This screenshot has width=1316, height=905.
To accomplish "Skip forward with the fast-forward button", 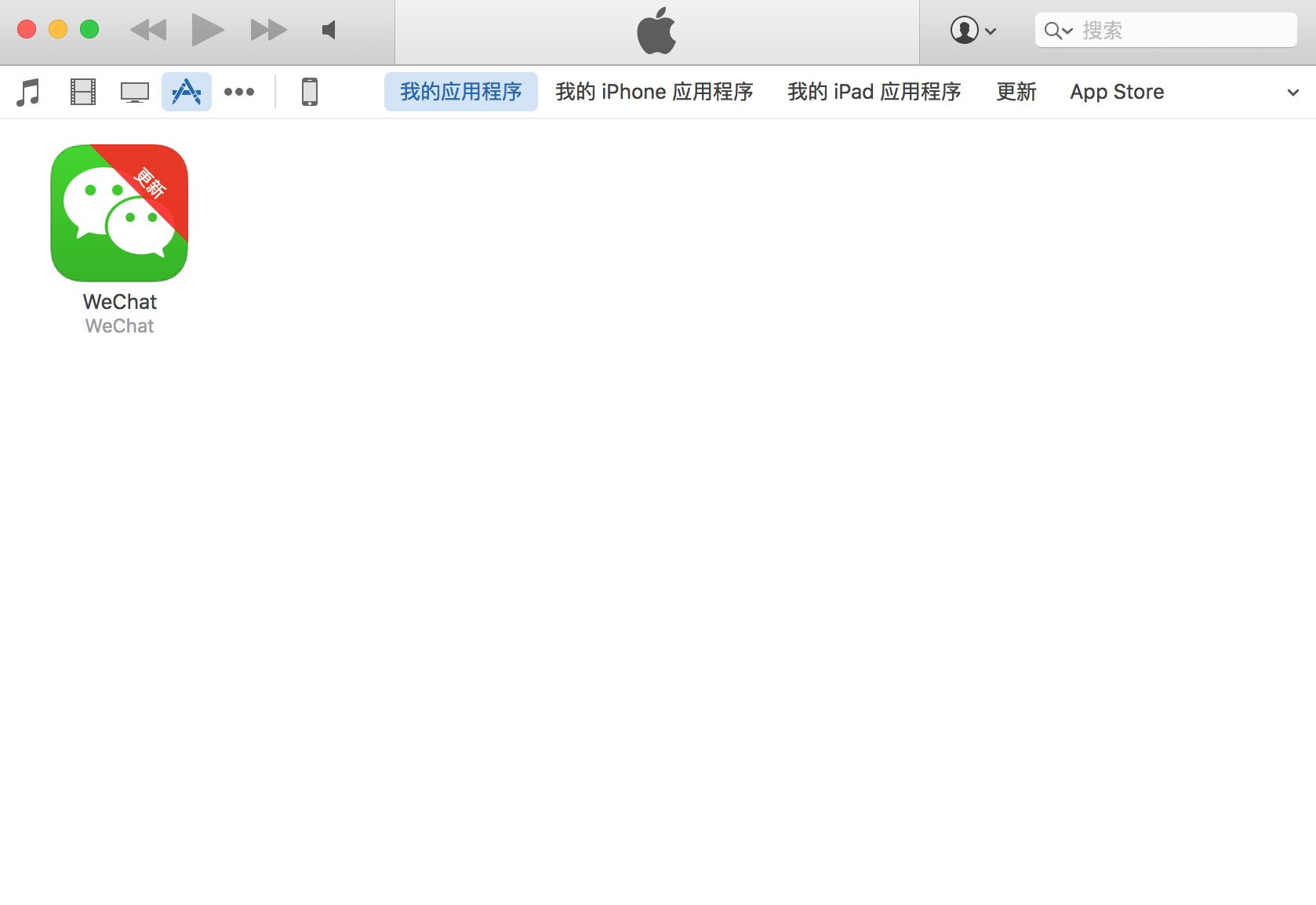I will (269, 30).
